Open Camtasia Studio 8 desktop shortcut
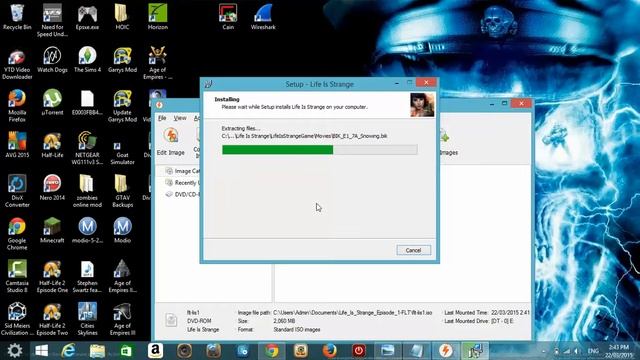 pyautogui.click(x=17, y=276)
